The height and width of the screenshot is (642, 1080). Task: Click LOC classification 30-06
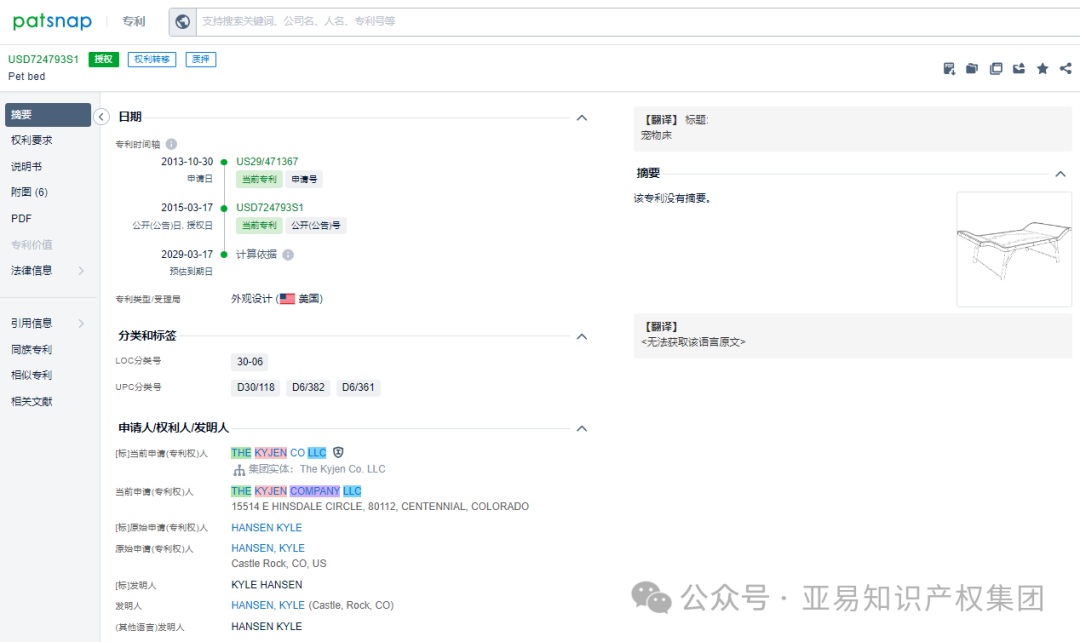[x=250, y=362]
